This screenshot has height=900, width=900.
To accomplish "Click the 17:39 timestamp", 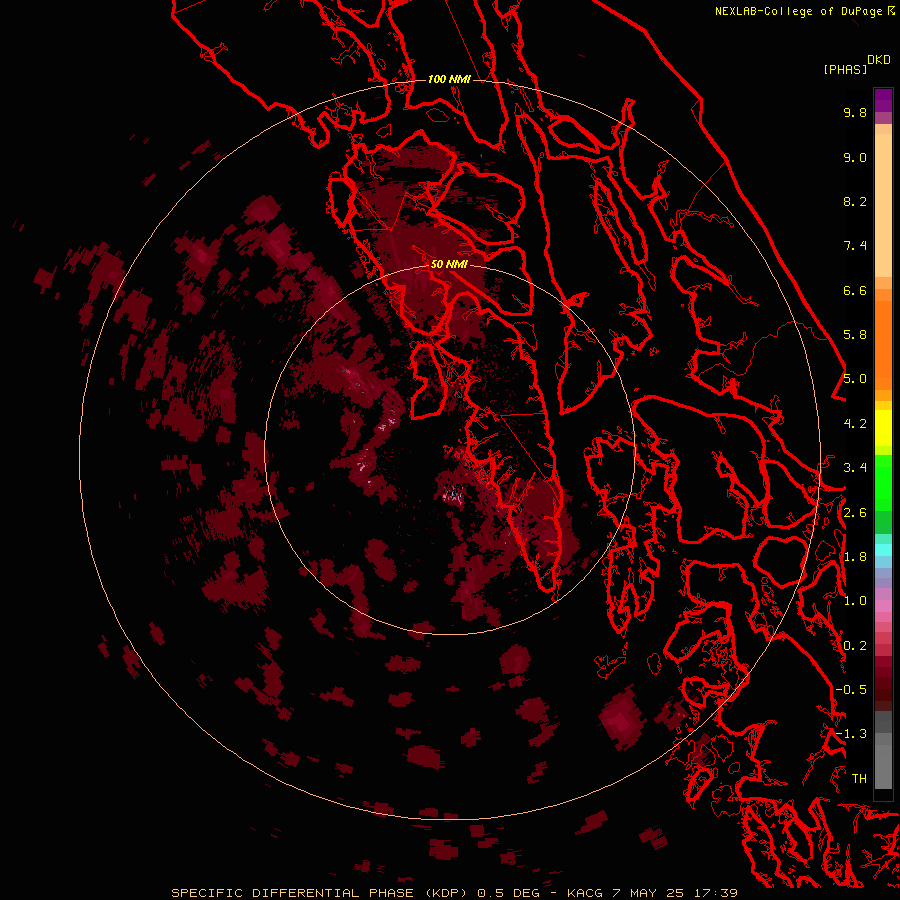I will [715, 893].
